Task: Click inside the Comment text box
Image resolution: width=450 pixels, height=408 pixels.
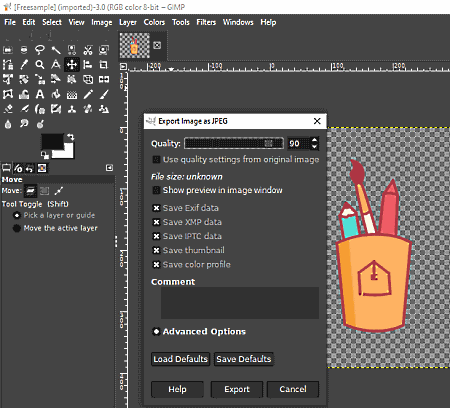Action: click(x=240, y=303)
